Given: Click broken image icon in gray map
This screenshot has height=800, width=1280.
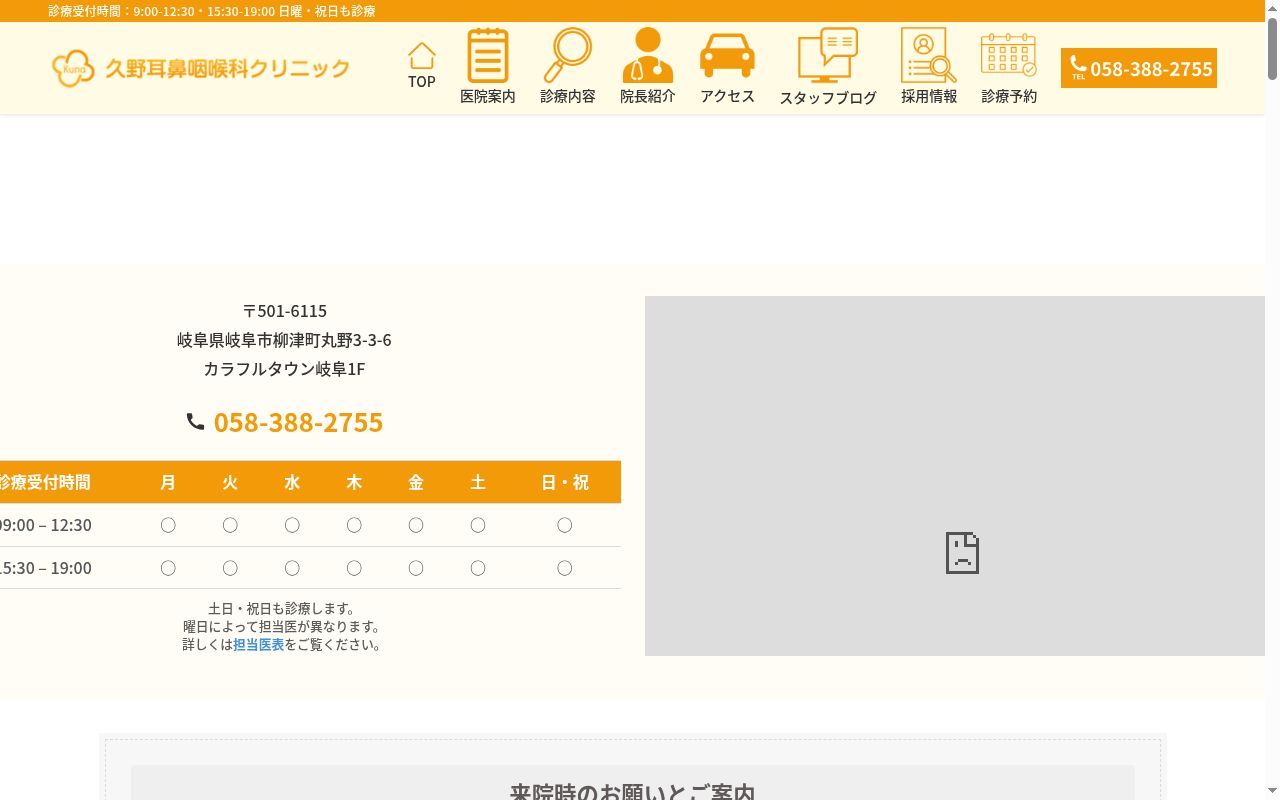Looking at the screenshot, I should [962, 553].
